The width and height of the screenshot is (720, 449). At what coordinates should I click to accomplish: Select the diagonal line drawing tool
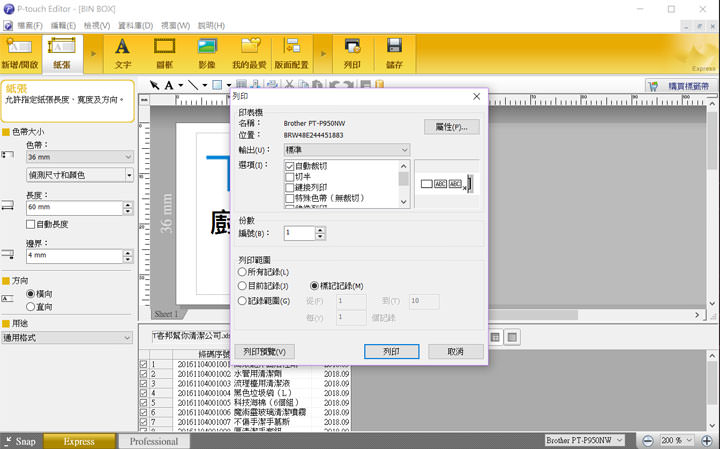tap(193, 85)
